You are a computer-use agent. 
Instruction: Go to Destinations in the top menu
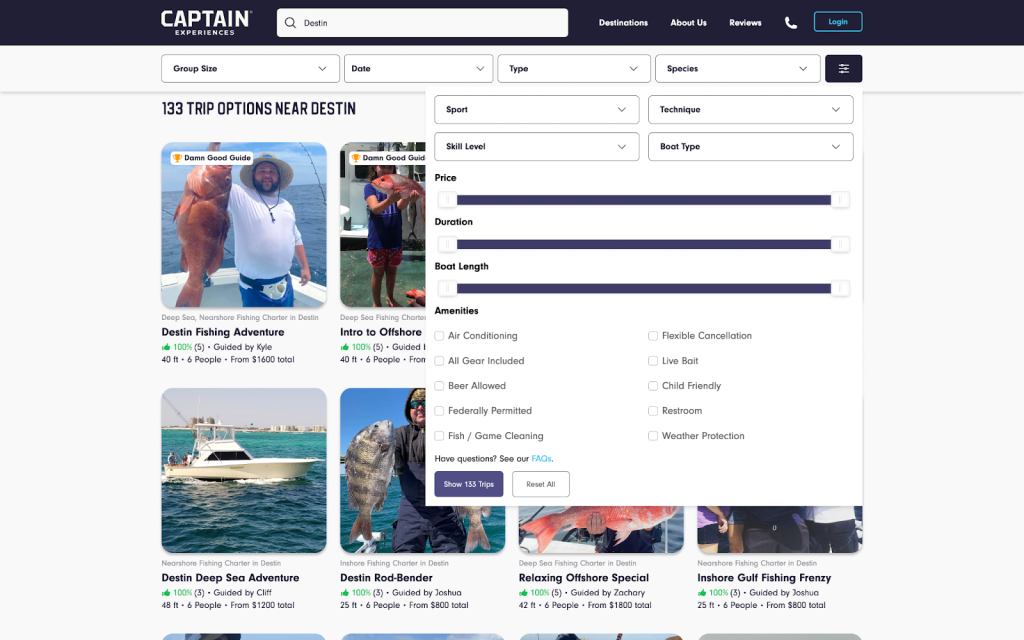point(623,23)
